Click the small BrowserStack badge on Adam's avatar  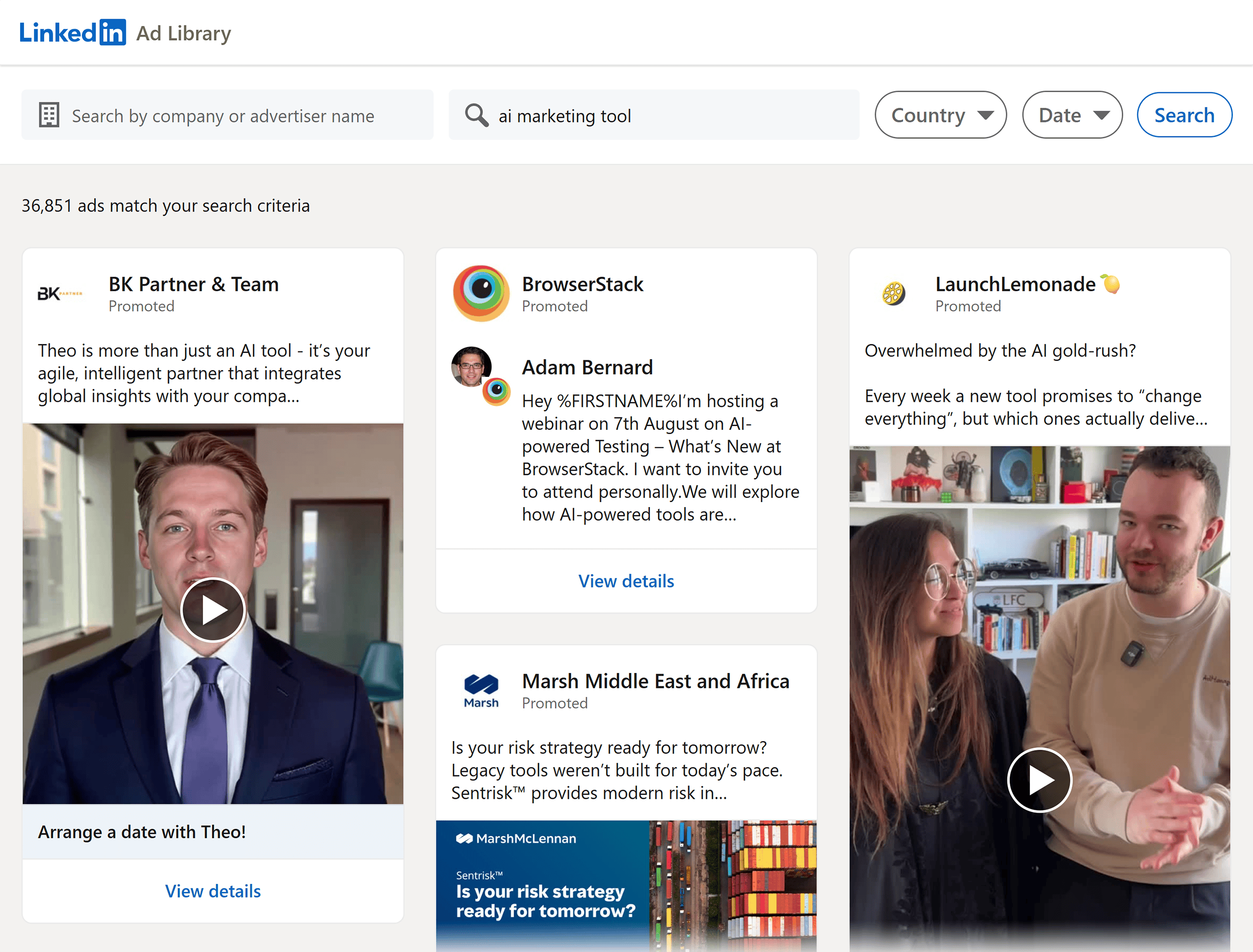(x=497, y=391)
